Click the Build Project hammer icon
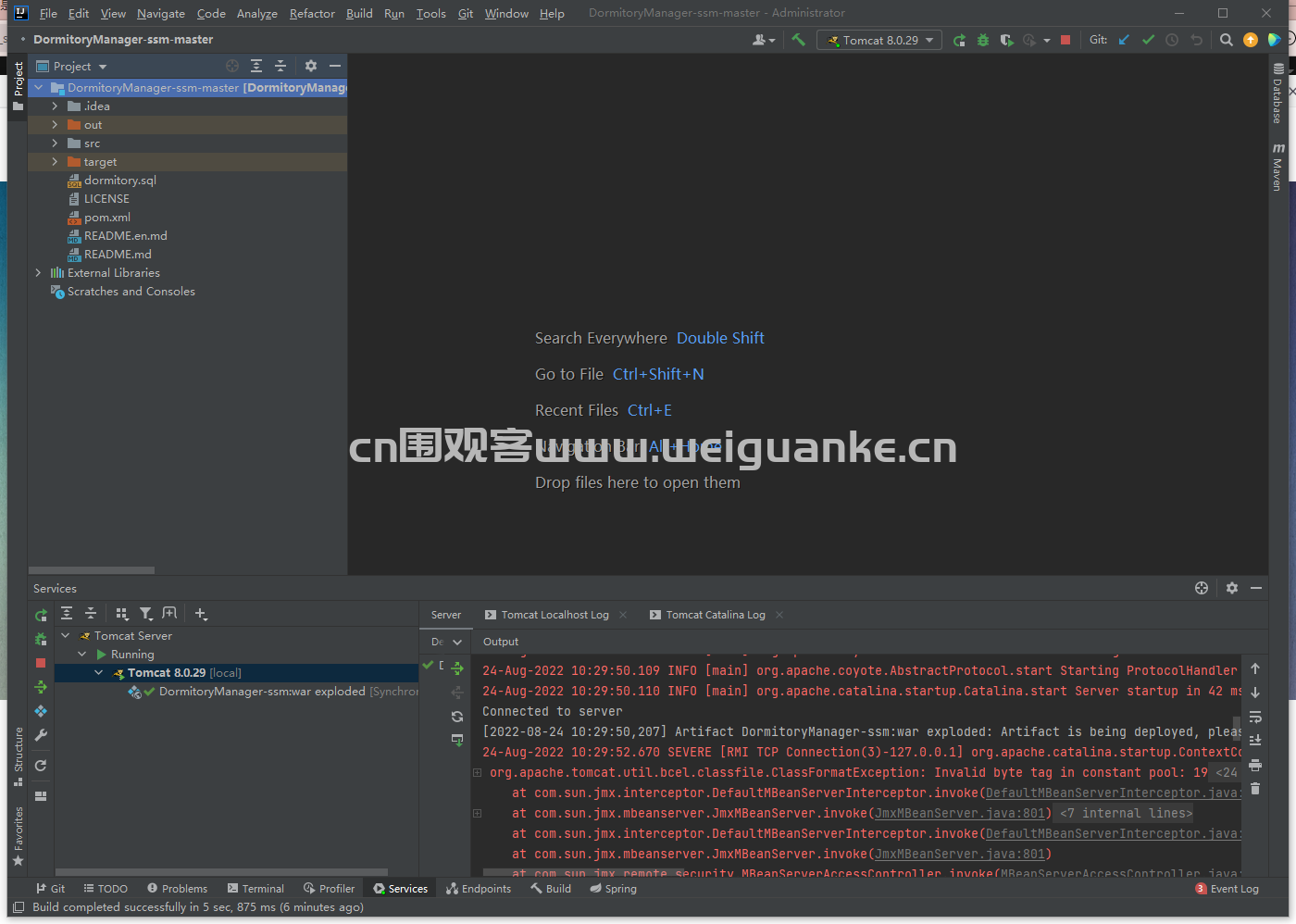Screen dimensions: 1296x924 tap(798, 40)
